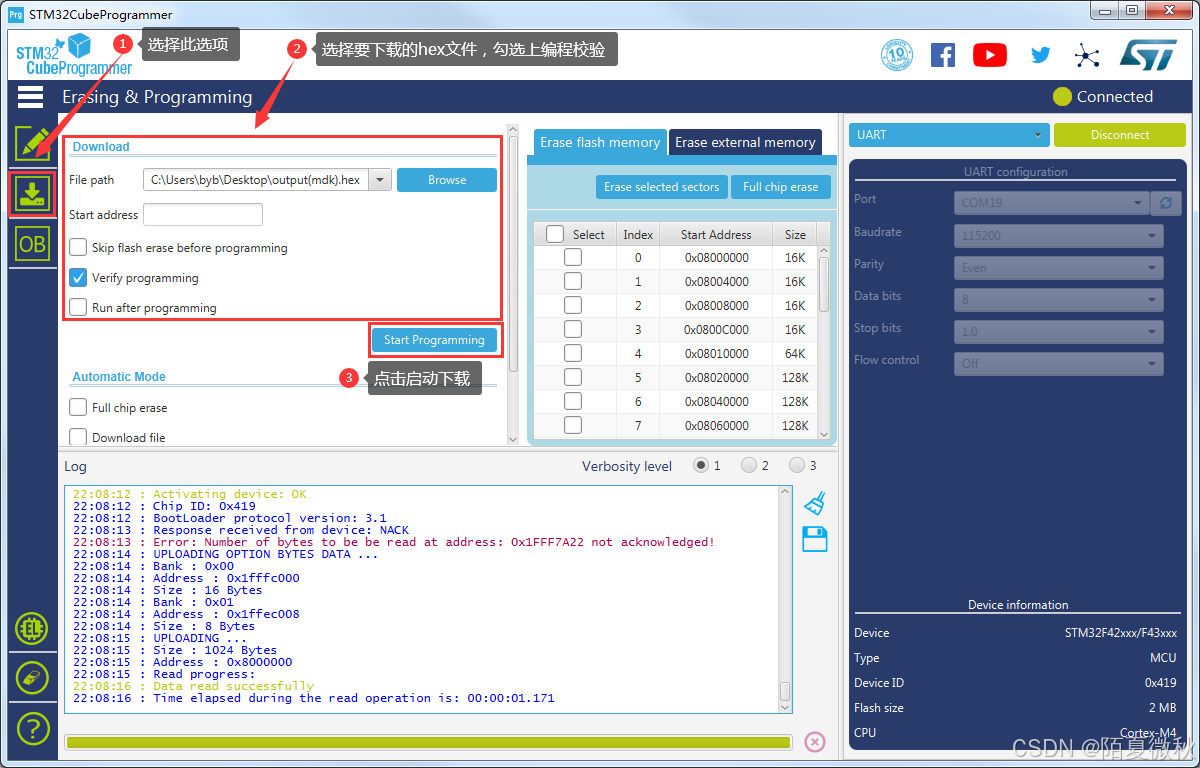Open the hamburger menu at top left
Screen dimensions: 1200x768
pyautogui.click(x=30, y=96)
